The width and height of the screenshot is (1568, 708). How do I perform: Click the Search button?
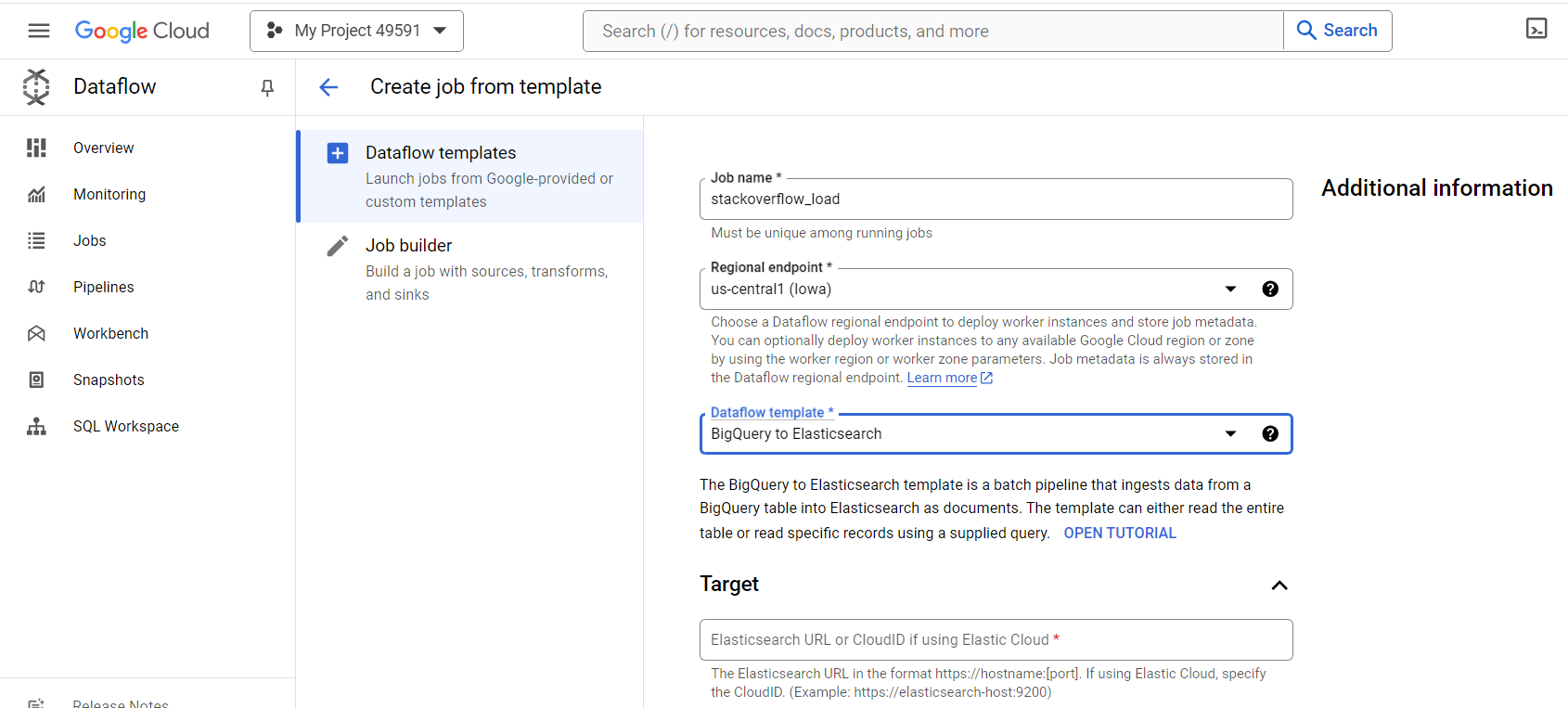(1338, 31)
